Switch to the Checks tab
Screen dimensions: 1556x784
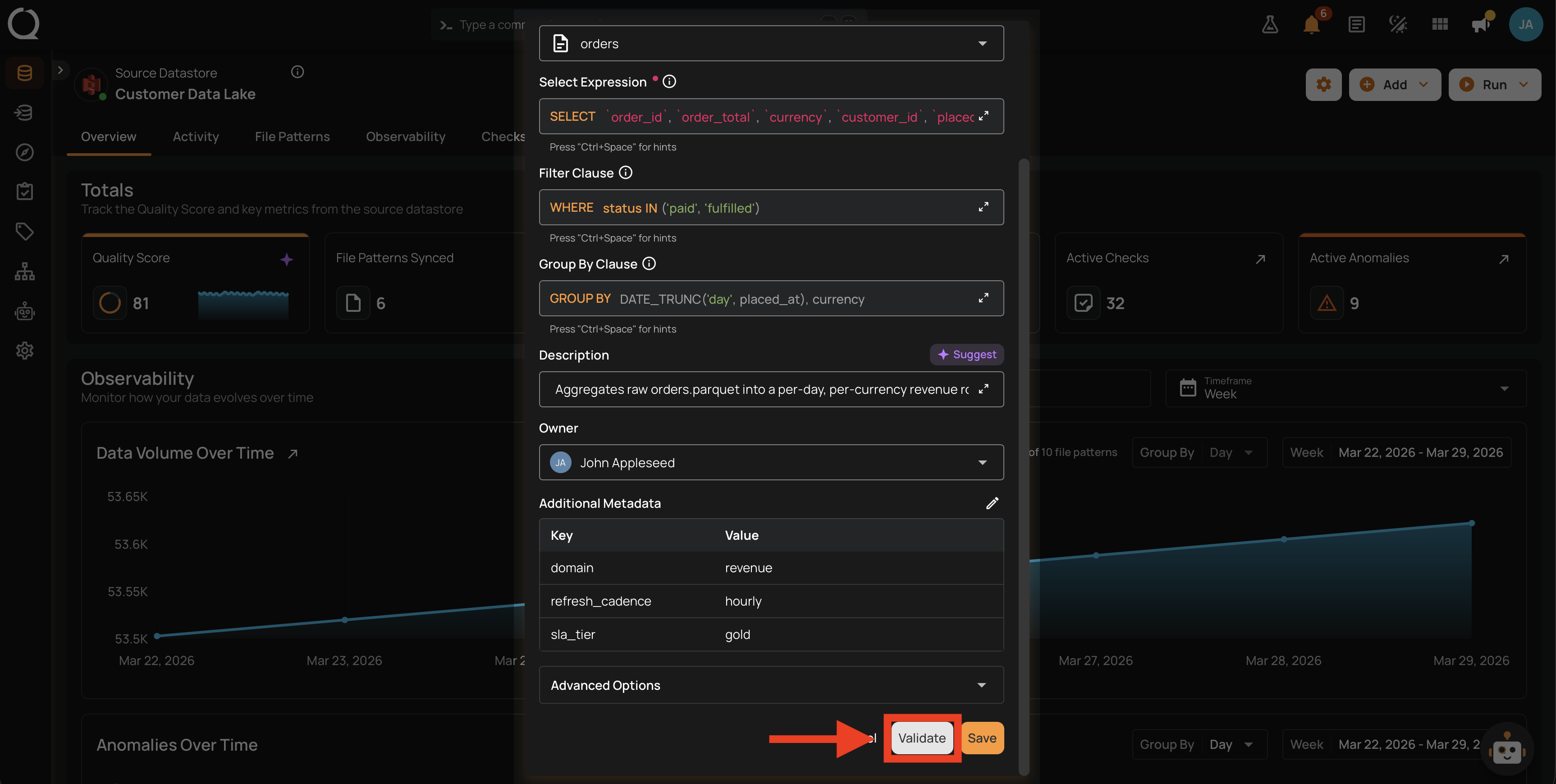[503, 137]
